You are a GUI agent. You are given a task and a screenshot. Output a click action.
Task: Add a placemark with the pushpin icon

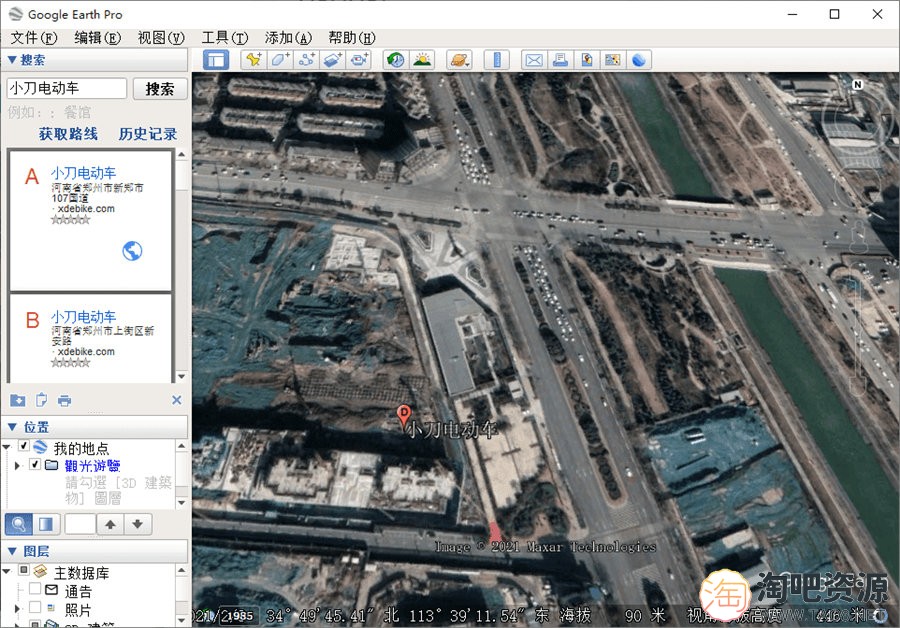(253, 60)
